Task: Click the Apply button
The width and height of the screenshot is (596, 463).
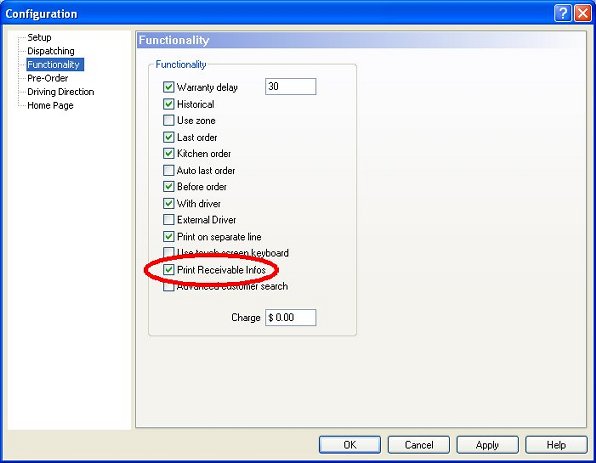Action: pos(487,445)
